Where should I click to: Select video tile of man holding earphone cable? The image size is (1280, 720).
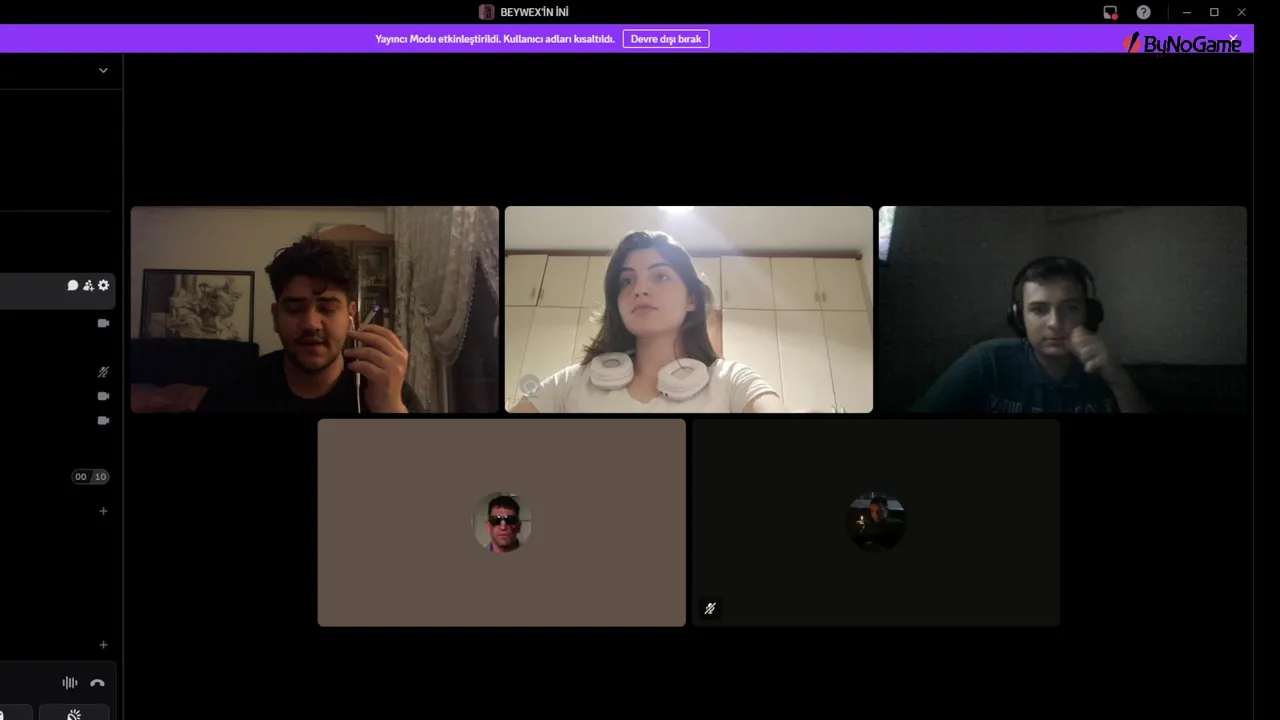[x=315, y=309]
